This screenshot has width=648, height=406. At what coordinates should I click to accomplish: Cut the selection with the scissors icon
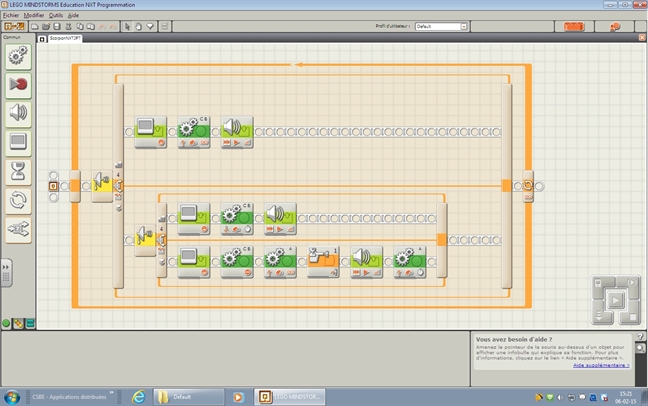click(x=69, y=26)
